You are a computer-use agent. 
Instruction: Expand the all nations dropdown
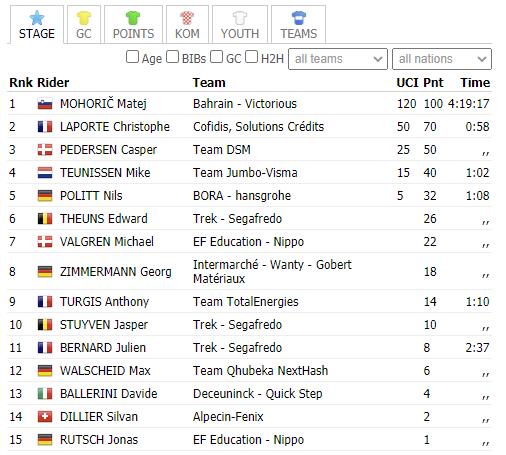click(x=442, y=59)
